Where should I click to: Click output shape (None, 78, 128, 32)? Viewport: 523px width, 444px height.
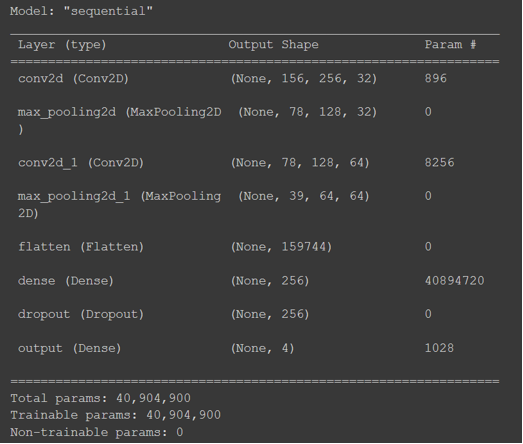307,112
